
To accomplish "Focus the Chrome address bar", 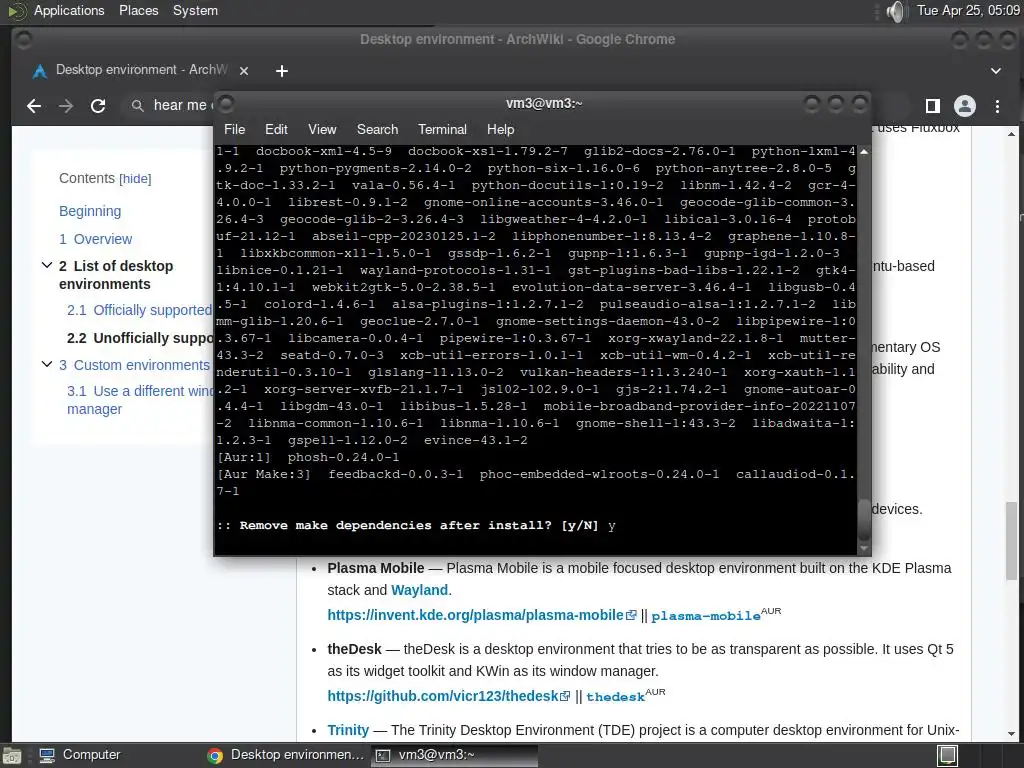I will (178, 106).
